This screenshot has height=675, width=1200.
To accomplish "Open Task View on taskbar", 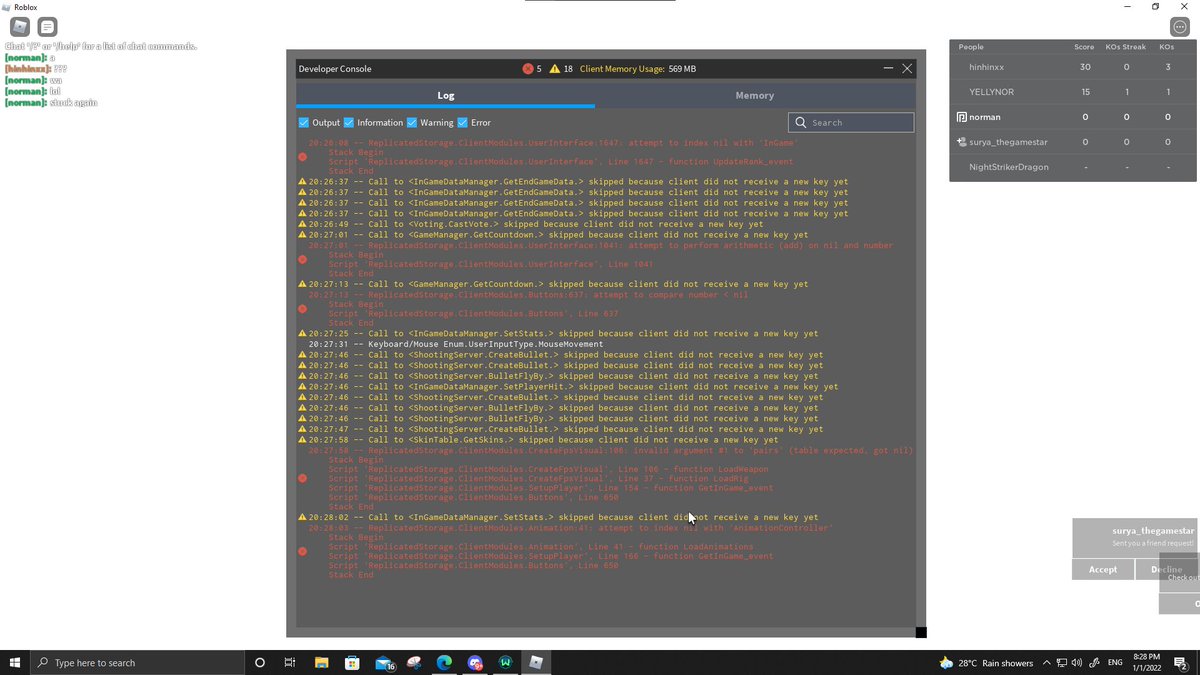I will point(290,662).
